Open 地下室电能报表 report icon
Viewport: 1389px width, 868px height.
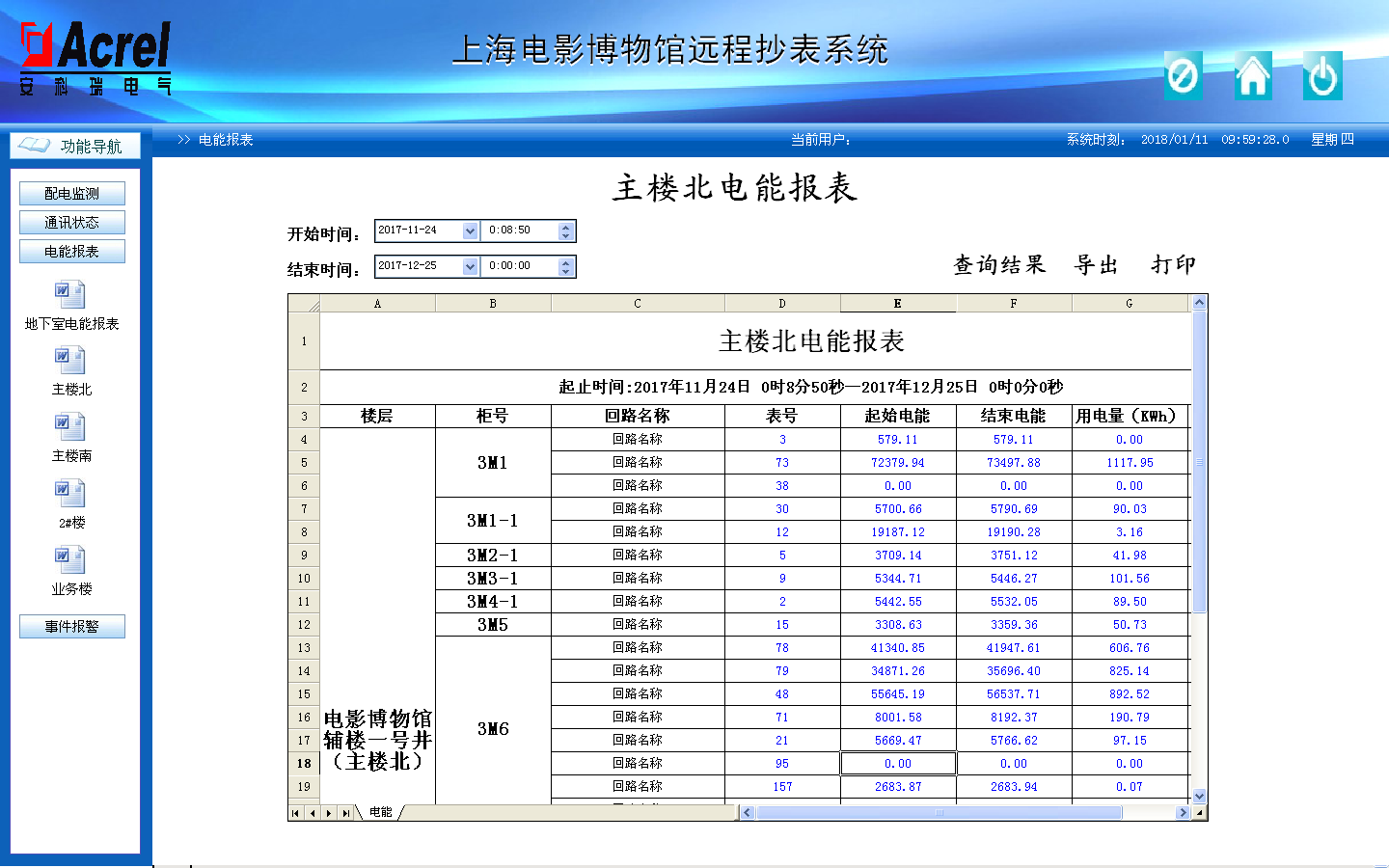[70, 294]
